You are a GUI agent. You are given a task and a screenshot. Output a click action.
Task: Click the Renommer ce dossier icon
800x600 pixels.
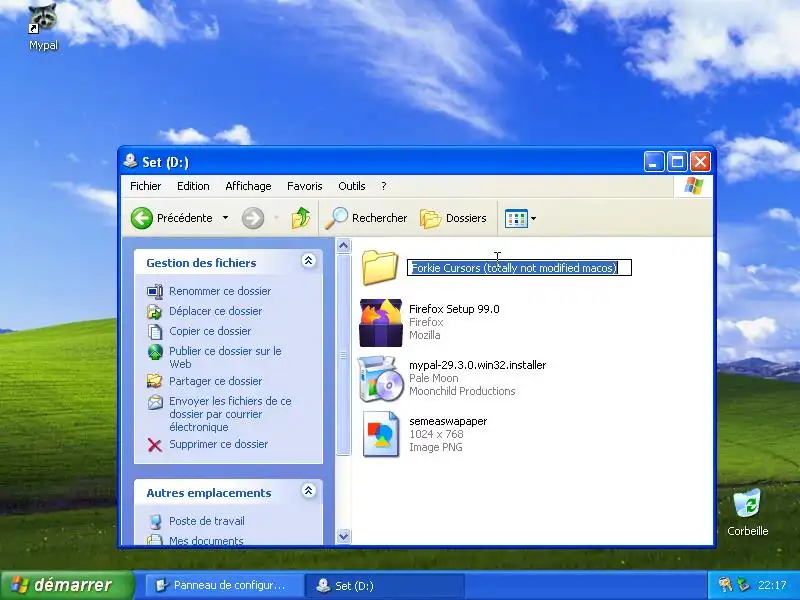[x=155, y=291]
